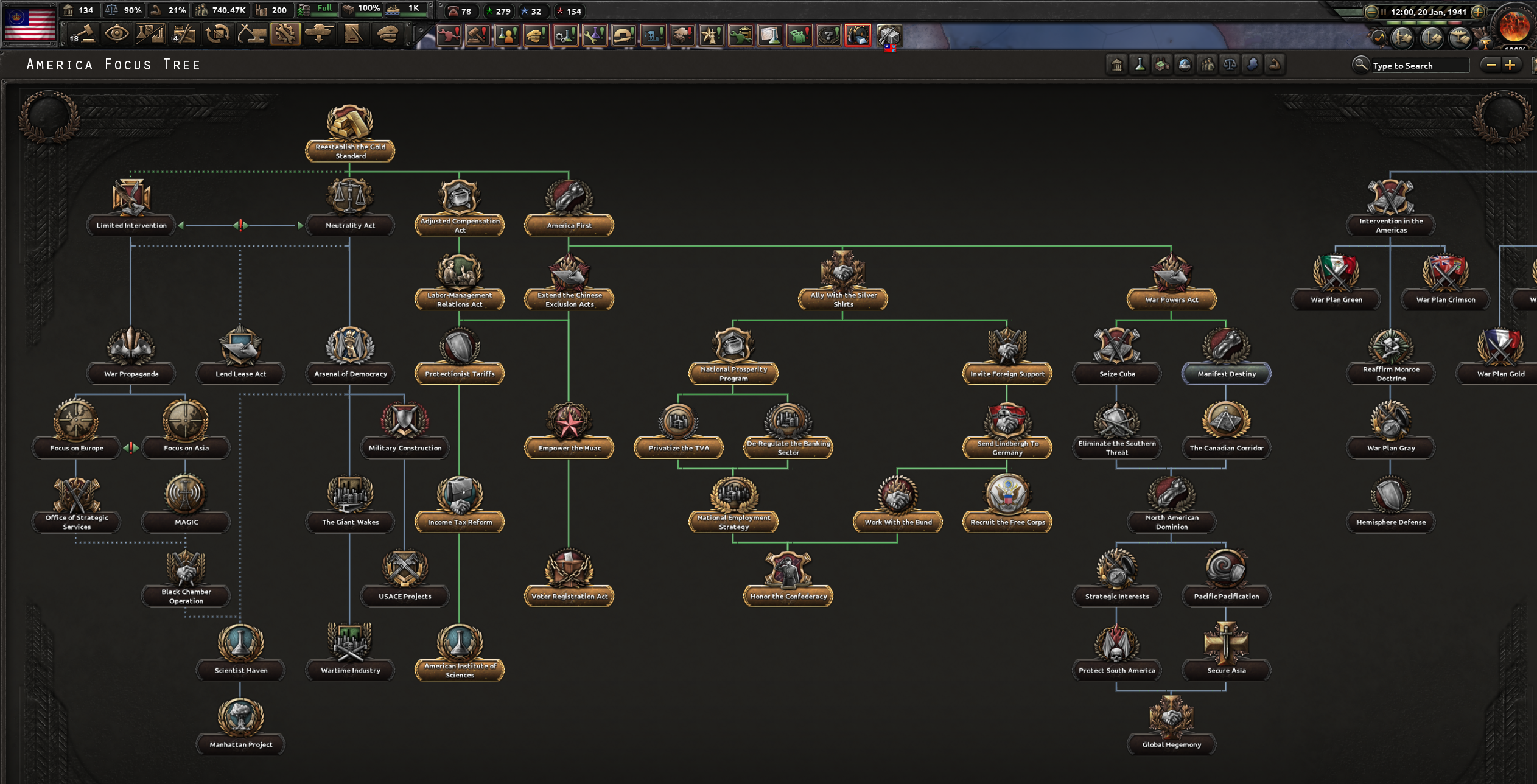Open the red-bordered resource shortage alert
This screenshot has width=1537, height=784.
858,36
